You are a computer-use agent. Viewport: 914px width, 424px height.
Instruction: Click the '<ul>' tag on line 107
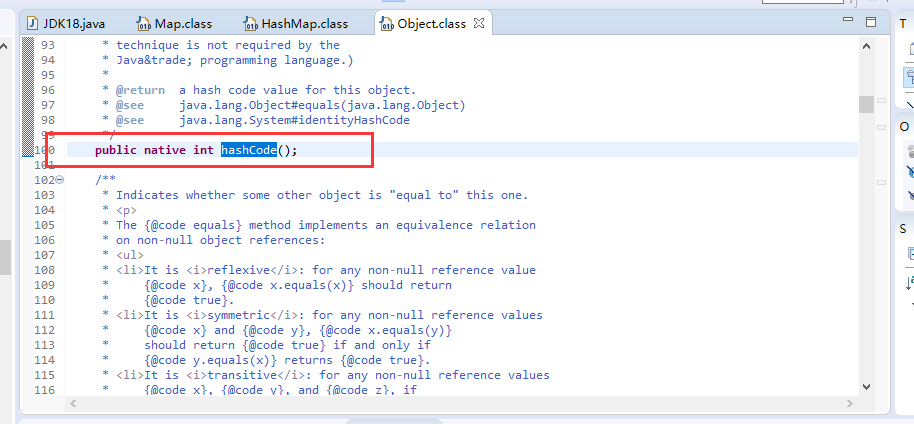pyautogui.click(x=130, y=255)
